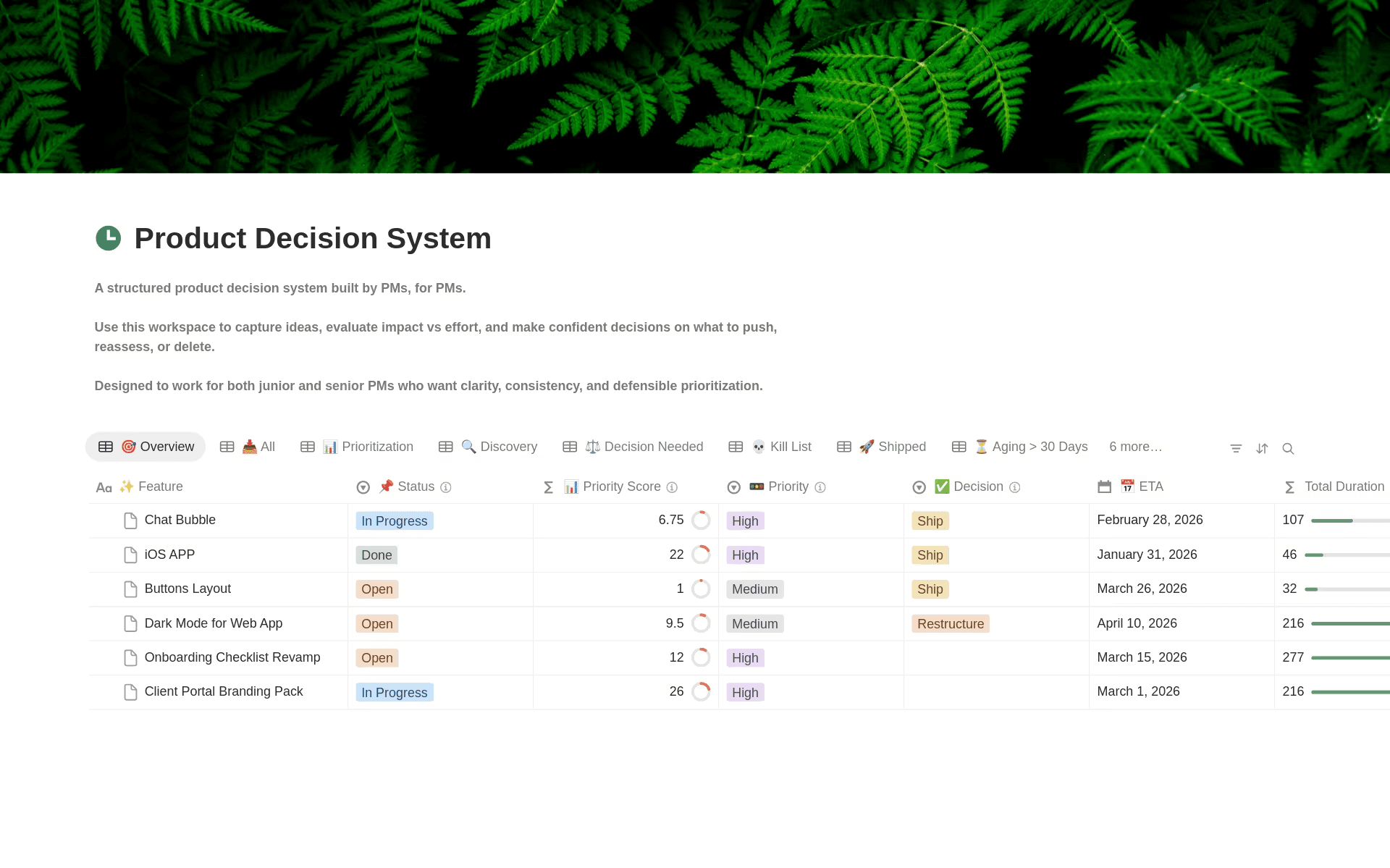Viewport: 1390px width, 868px height.
Task: Click the Ship tag on iOS APP row
Action: coord(930,555)
